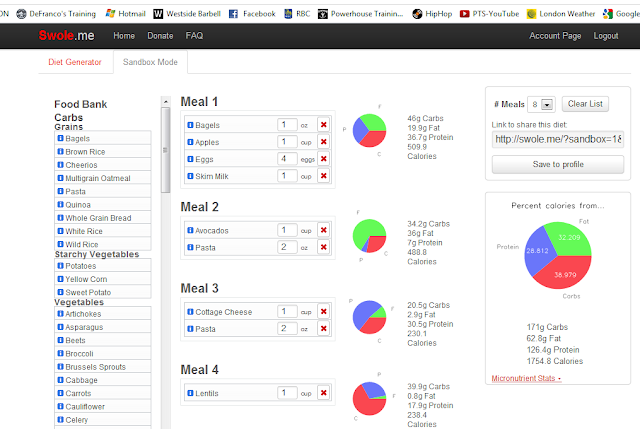Open the # Meals dropdown

pyautogui.click(x=540, y=104)
